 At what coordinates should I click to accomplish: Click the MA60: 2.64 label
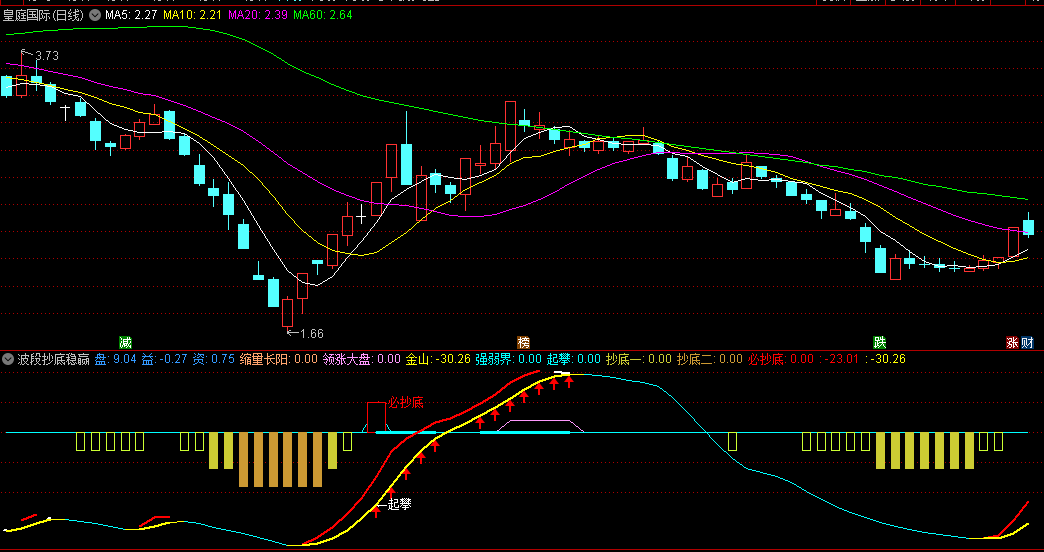[x=322, y=15]
